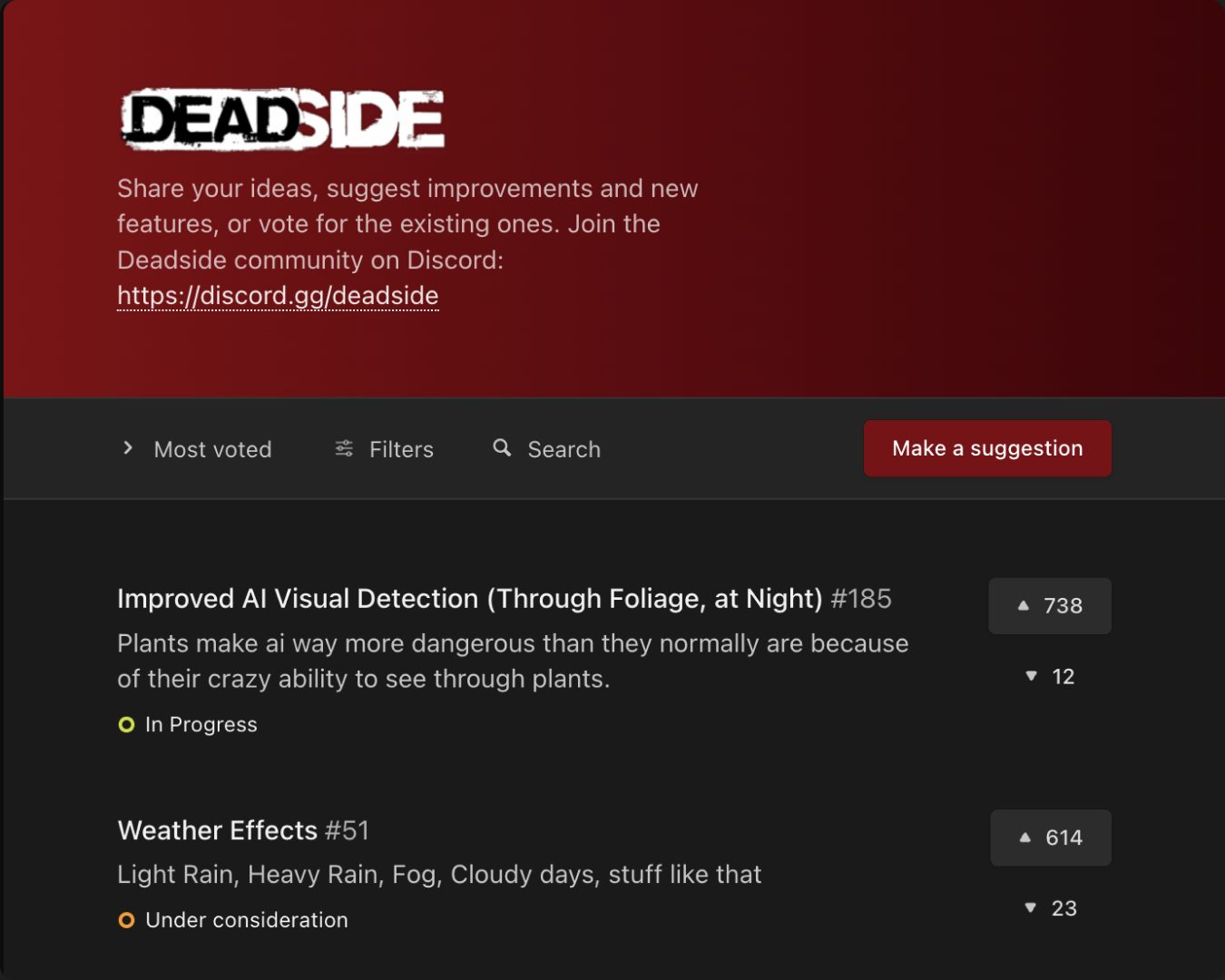Click the Deadside logo

[x=282, y=119]
